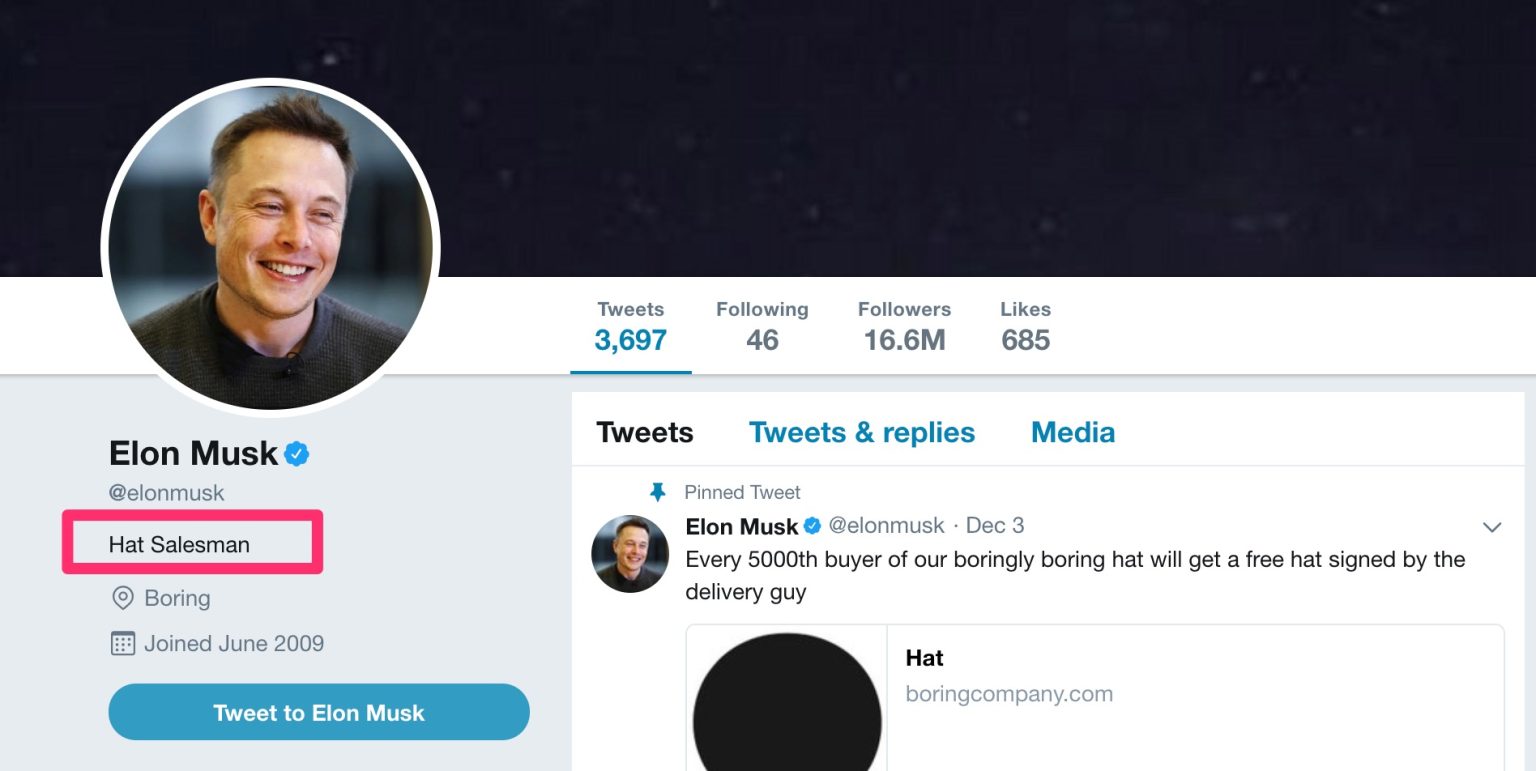This screenshot has height=771, width=1536.
Task: Expand the pinned tweet options chevron
Action: [x=1491, y=527]
